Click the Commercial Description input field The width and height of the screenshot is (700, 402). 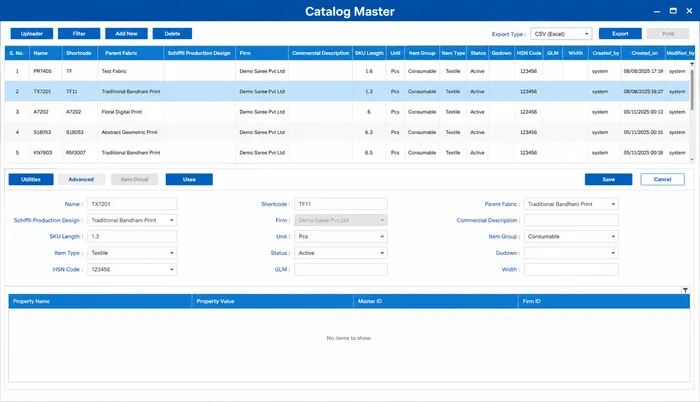pos(571,220)
